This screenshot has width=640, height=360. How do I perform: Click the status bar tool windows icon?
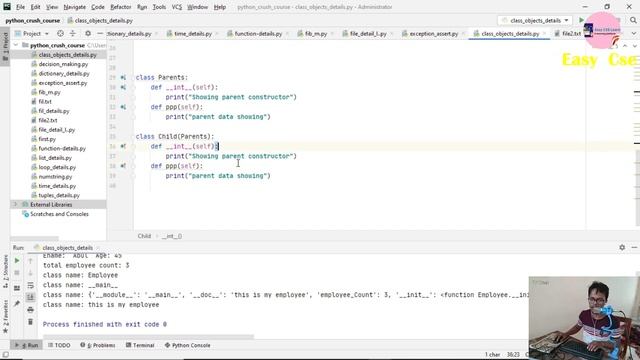click(5, 355)
